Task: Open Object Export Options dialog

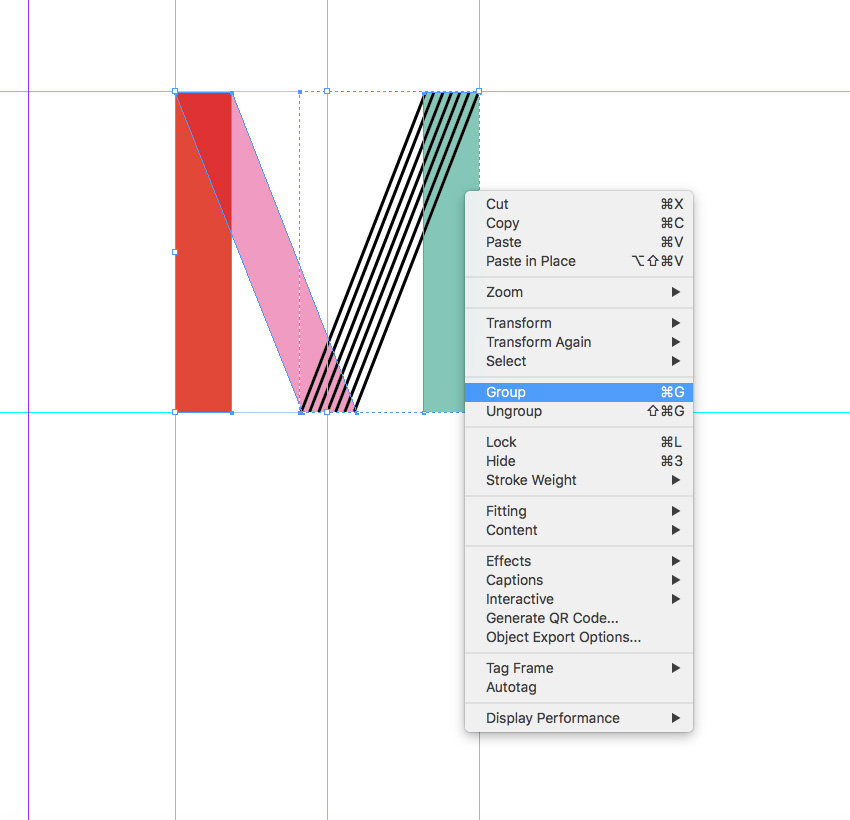Action: tap(563, 637)
